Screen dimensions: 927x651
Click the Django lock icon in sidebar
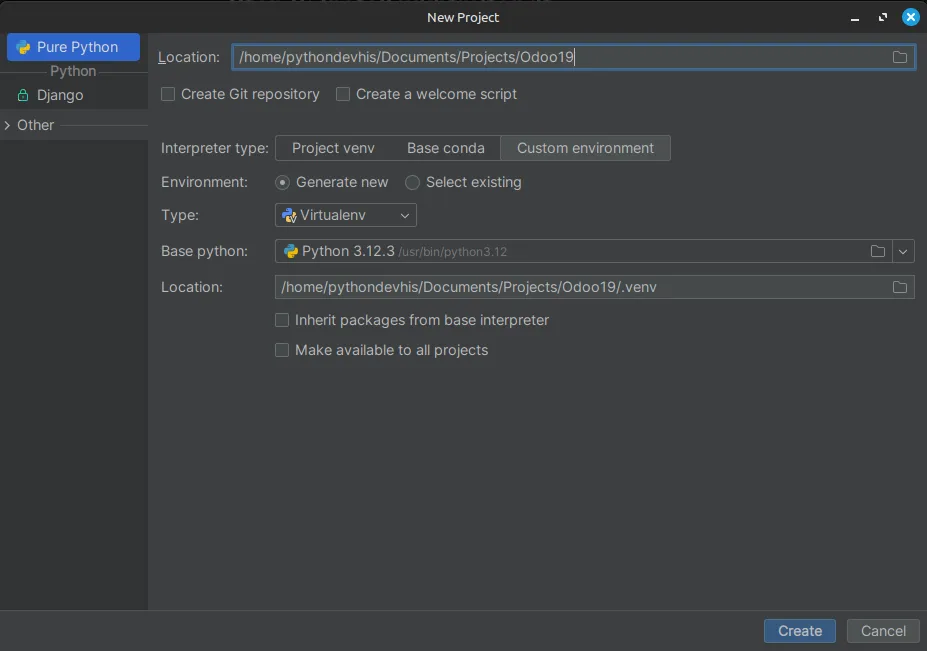(x=23, y=95)
